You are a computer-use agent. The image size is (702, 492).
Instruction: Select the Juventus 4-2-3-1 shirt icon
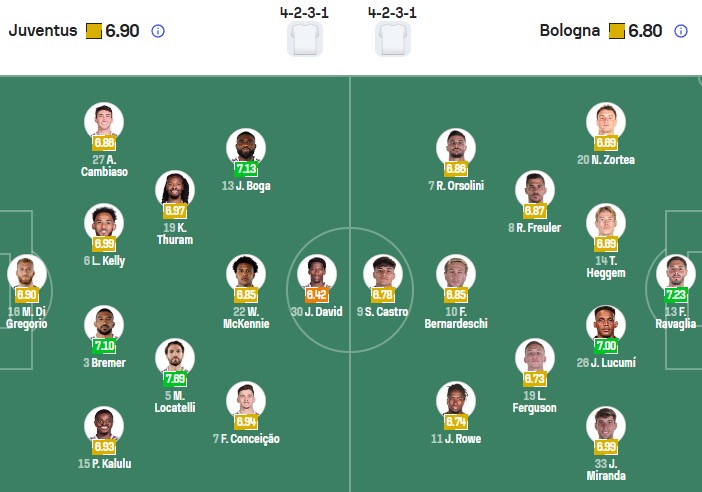[304, 39]
